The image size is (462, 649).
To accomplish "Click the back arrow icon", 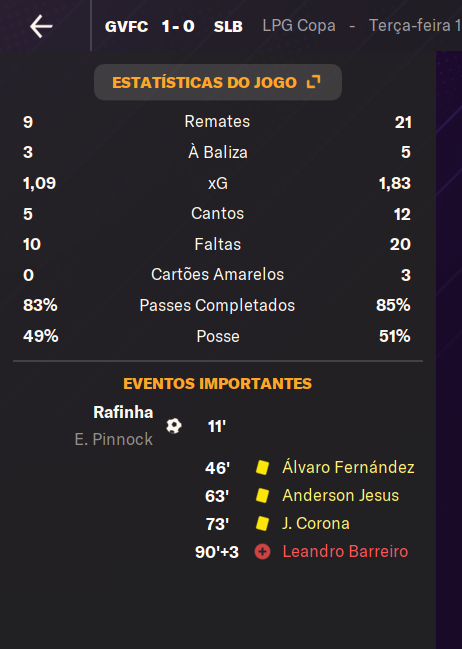I will (41, 26).
